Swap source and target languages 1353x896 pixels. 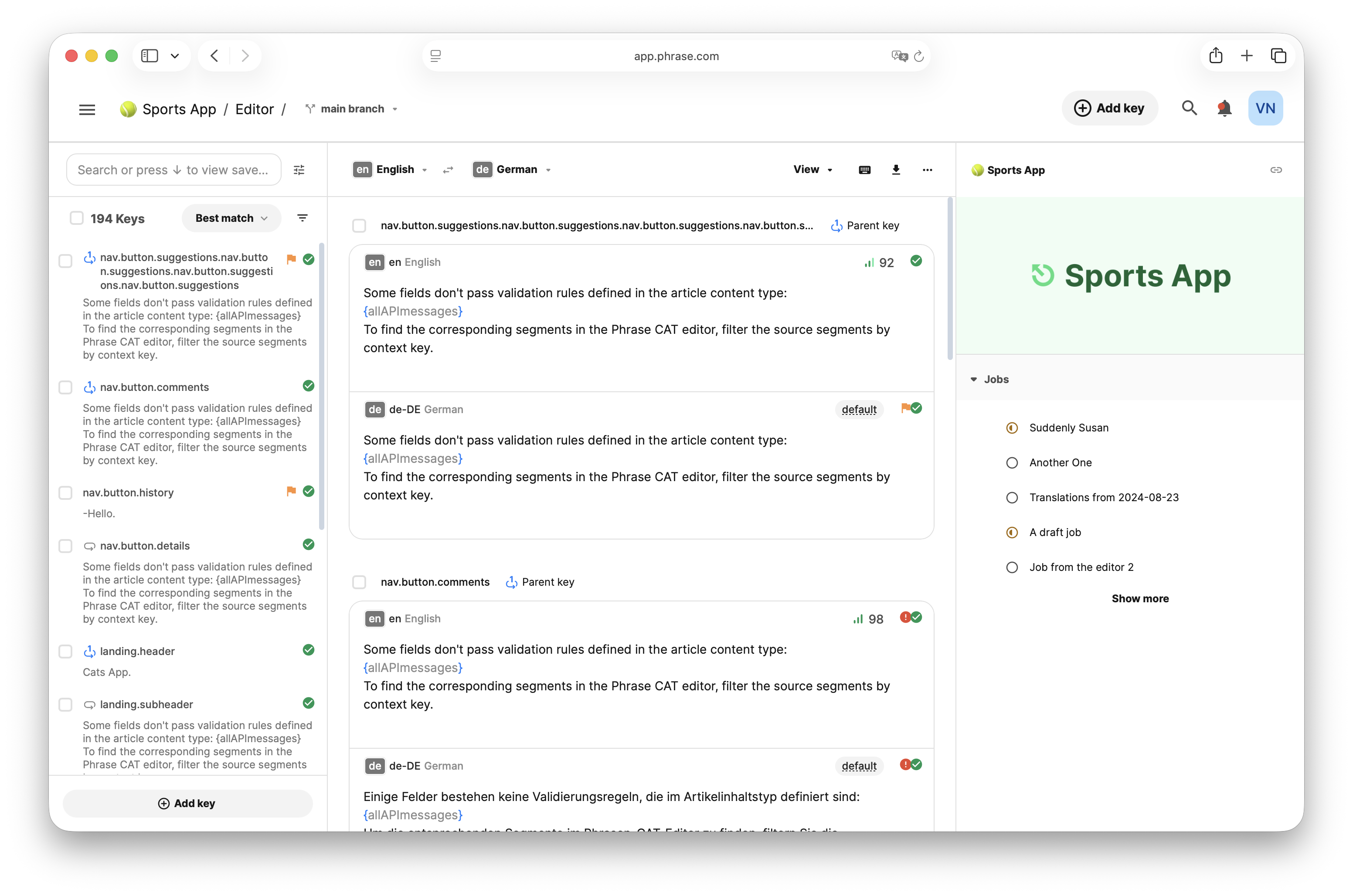pos(448,170)
